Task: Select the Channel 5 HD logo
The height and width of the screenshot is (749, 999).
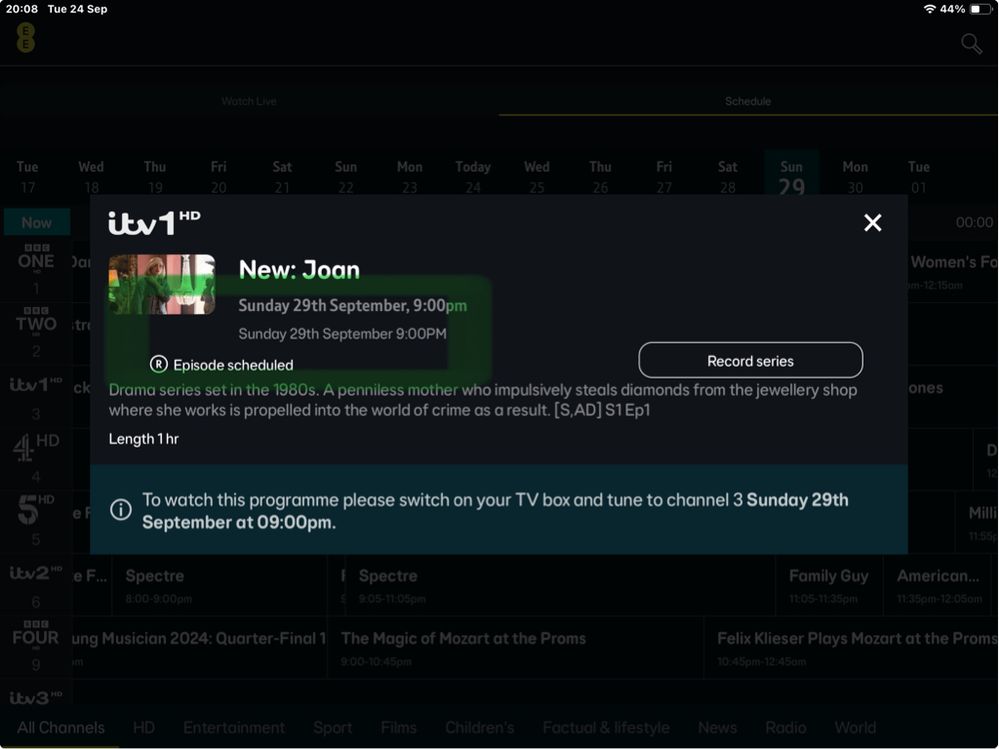Action: (x=36, y=511)
